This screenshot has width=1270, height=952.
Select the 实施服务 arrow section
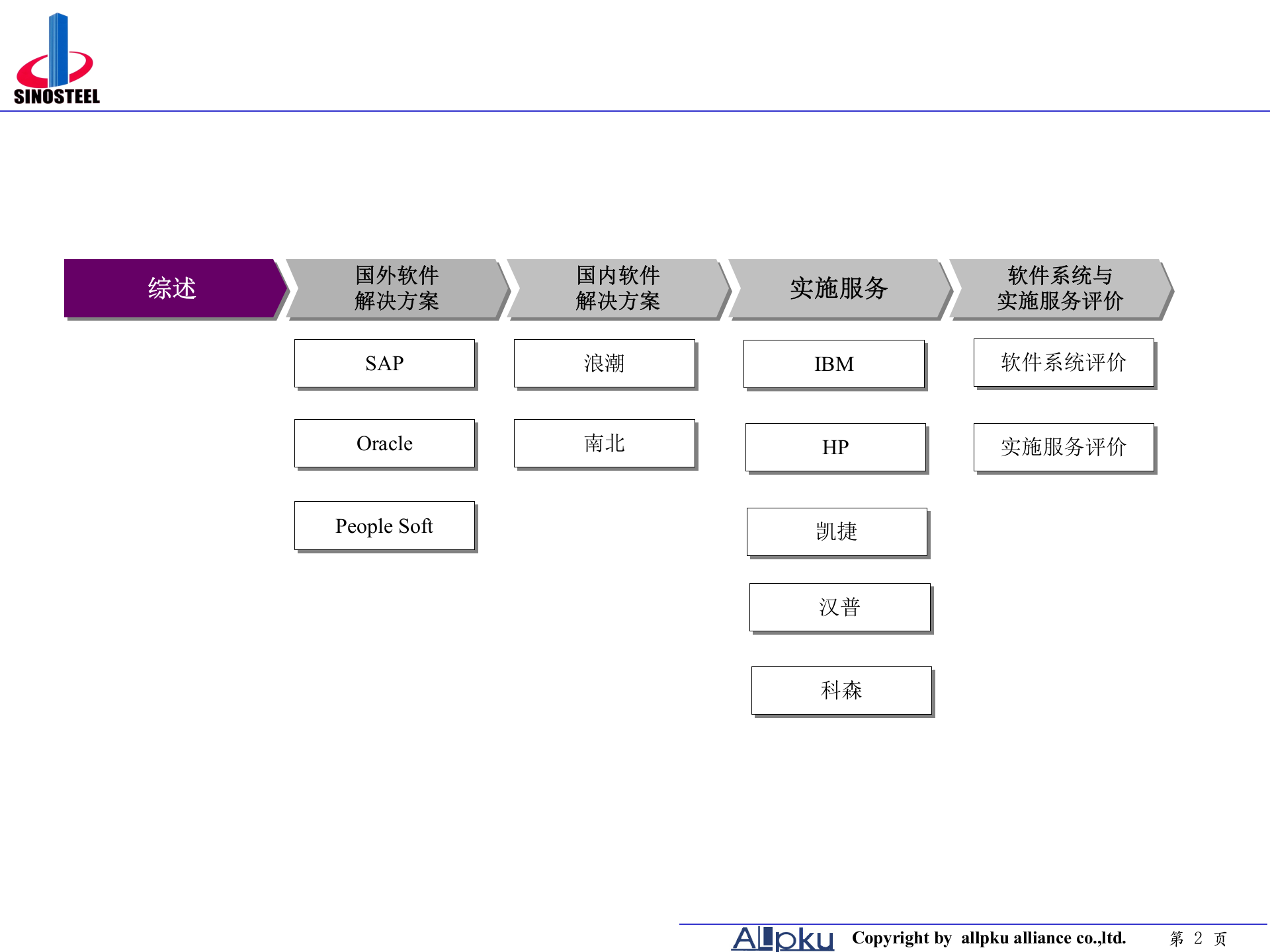click(838, 289)
